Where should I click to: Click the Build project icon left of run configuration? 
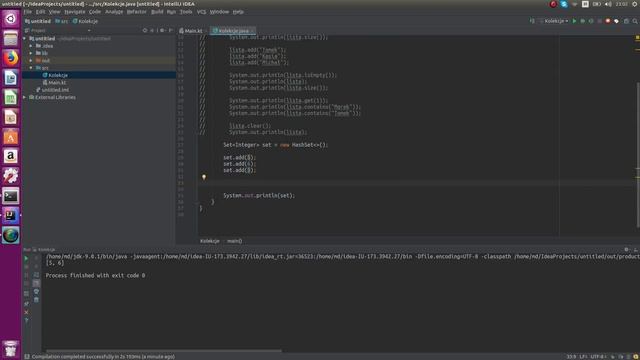[x=532, y=21]
